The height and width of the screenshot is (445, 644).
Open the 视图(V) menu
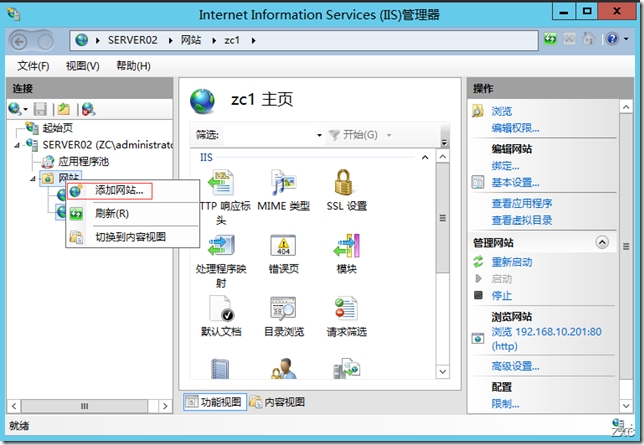click(83, 66)
